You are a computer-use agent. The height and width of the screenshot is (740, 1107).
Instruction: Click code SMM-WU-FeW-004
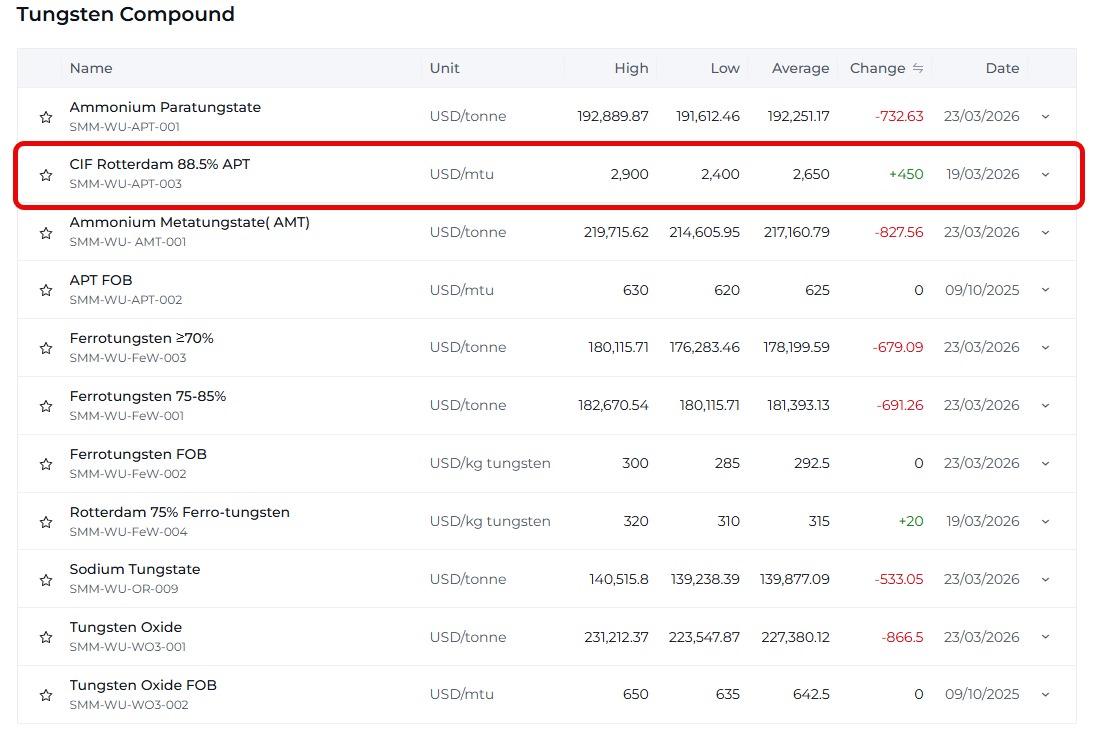click(x=128, y=532)
